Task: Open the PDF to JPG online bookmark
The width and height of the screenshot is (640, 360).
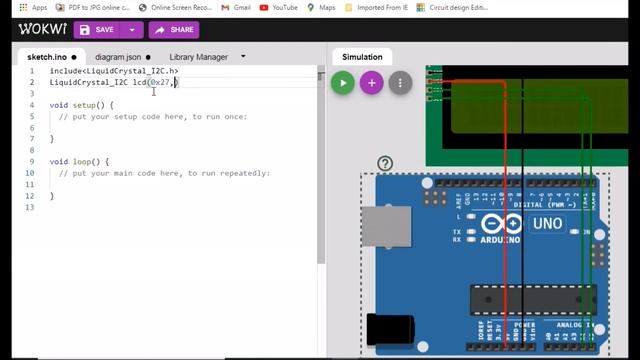Action: tap(93, 7)
